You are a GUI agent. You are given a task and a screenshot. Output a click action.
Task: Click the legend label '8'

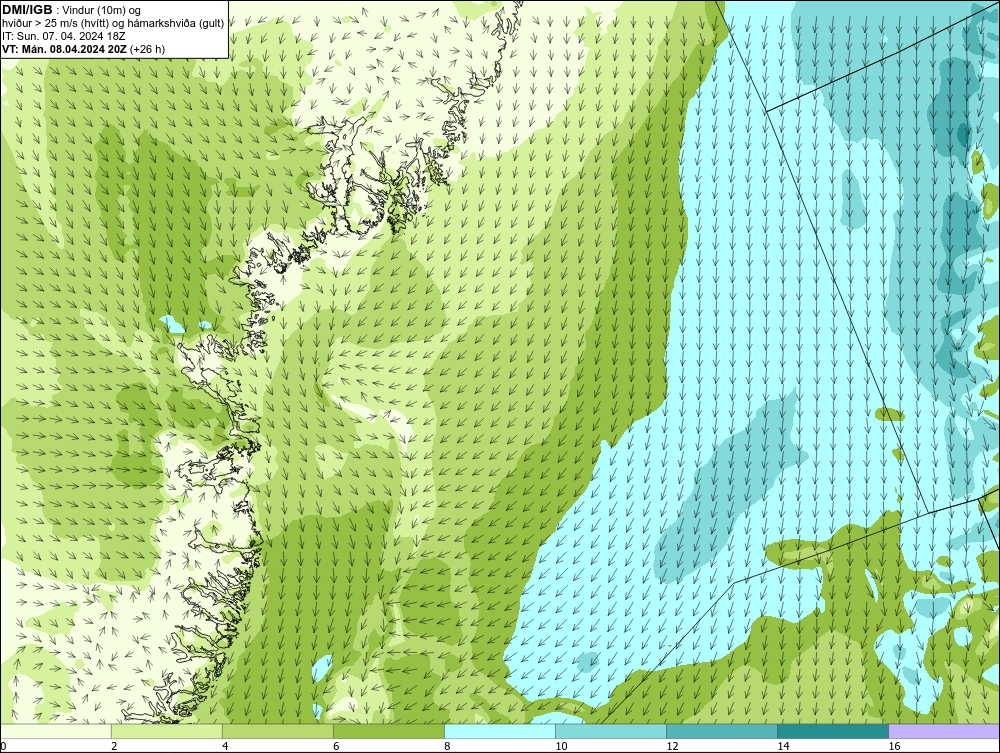(447, 746)
